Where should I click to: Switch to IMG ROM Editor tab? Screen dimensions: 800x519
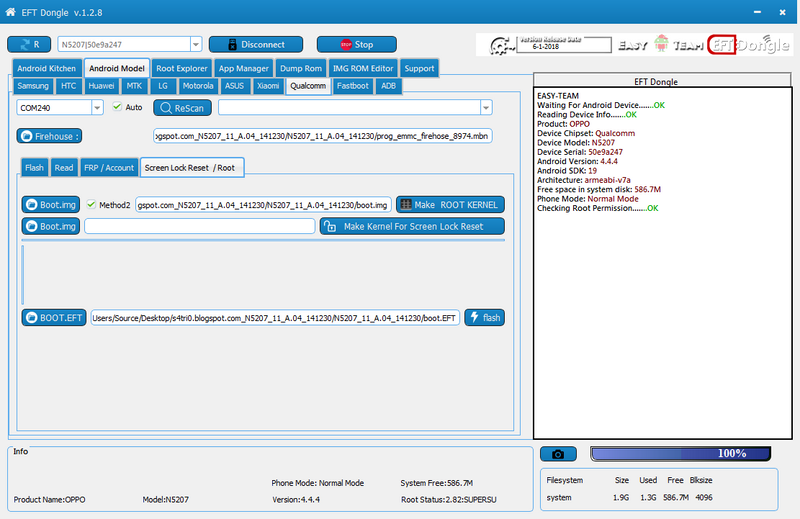pos(363,68)
